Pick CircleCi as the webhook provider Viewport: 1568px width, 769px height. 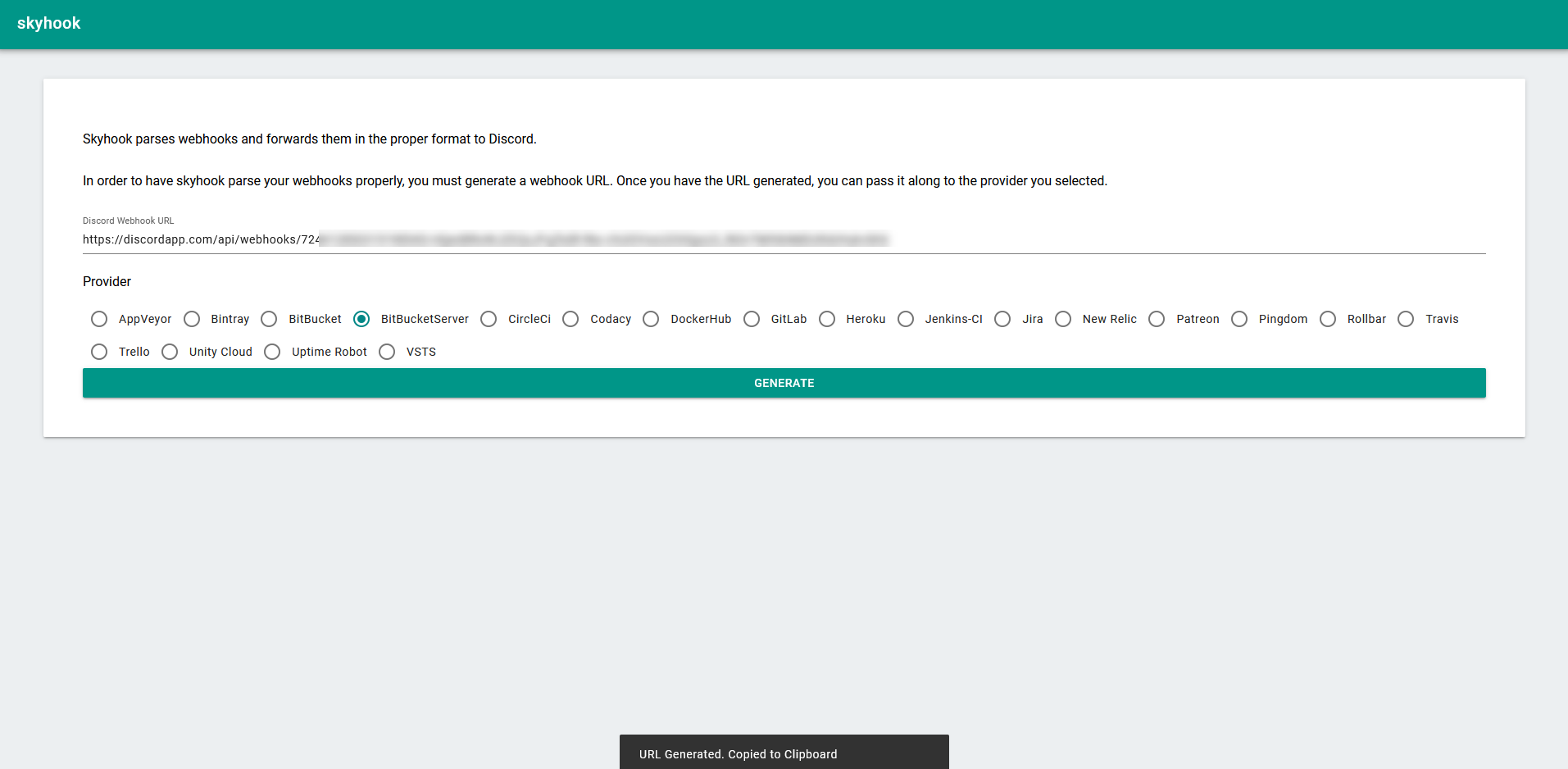(489, 319)
